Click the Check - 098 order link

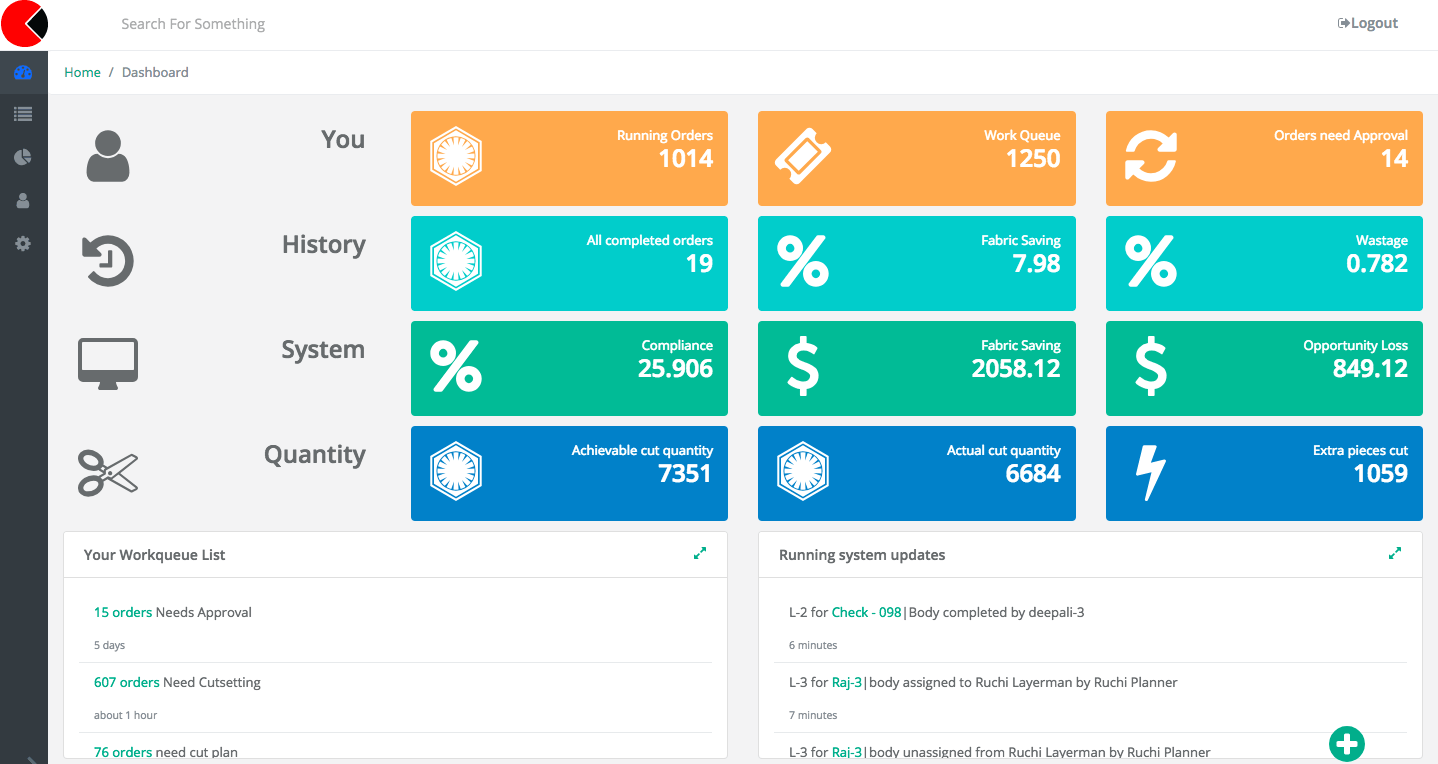click(866, 612)
